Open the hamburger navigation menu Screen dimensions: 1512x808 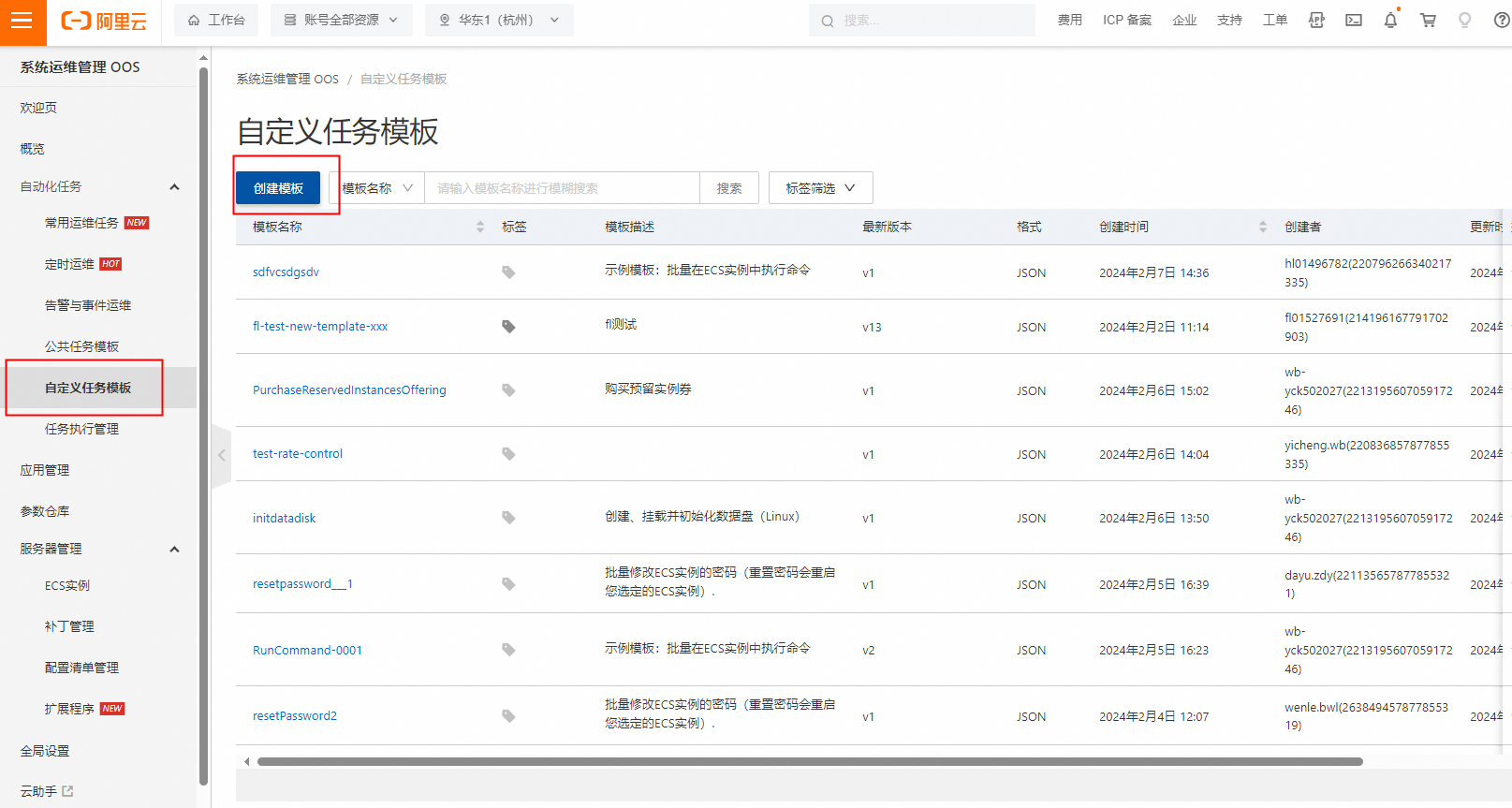tap(22, 21)
